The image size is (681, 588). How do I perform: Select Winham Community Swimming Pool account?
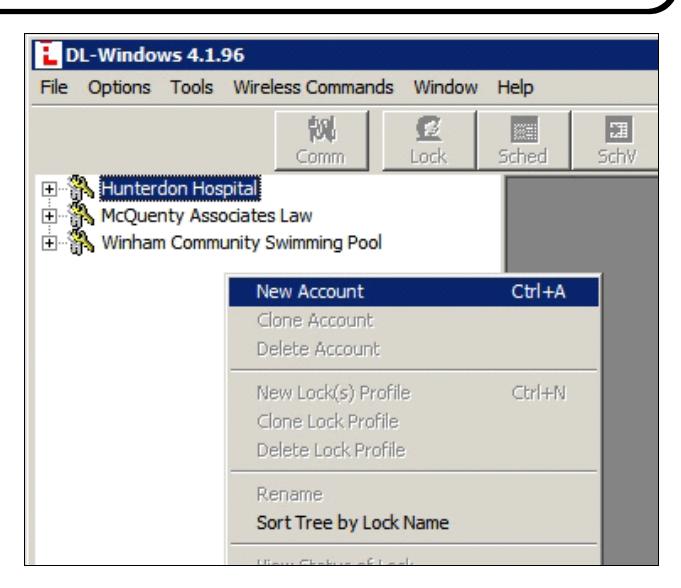(x=241, y=243)
